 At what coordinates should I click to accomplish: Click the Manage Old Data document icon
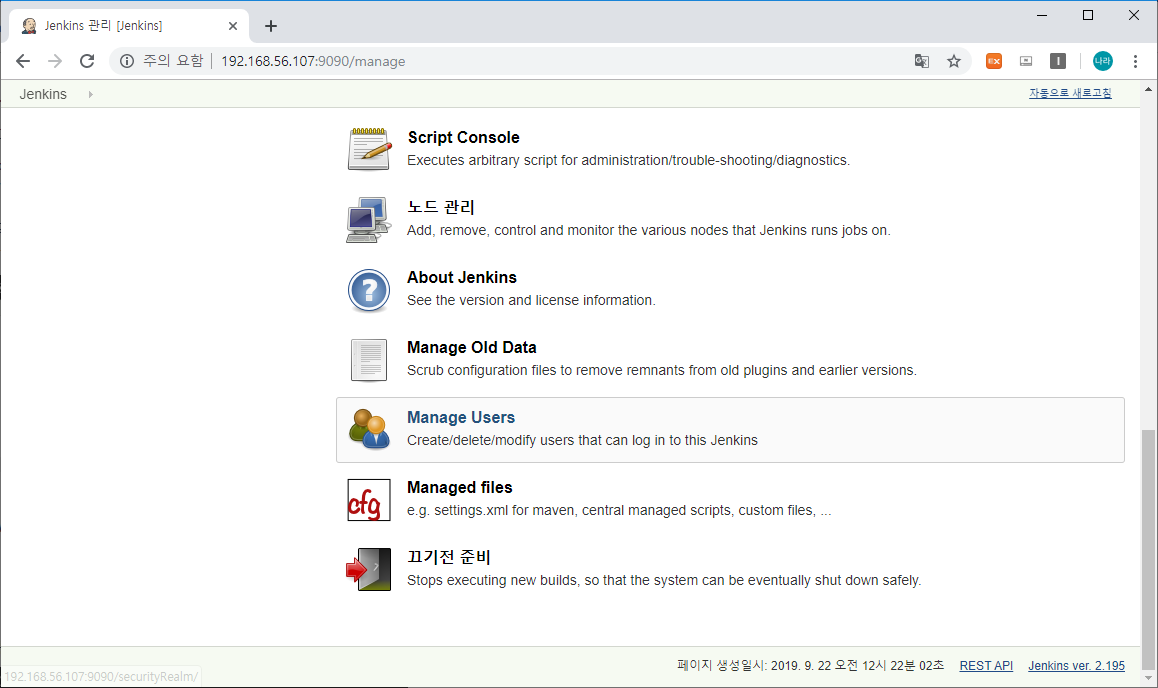click(x=369, y=360)
